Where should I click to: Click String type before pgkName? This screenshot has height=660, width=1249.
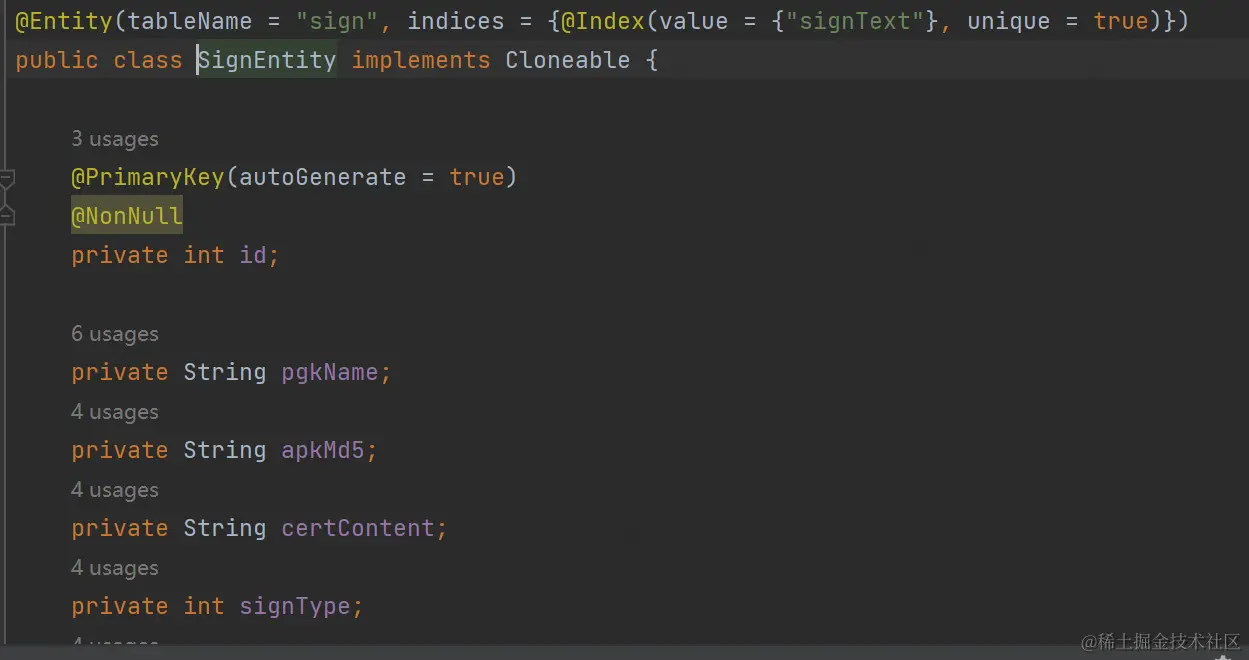[225, 372]
